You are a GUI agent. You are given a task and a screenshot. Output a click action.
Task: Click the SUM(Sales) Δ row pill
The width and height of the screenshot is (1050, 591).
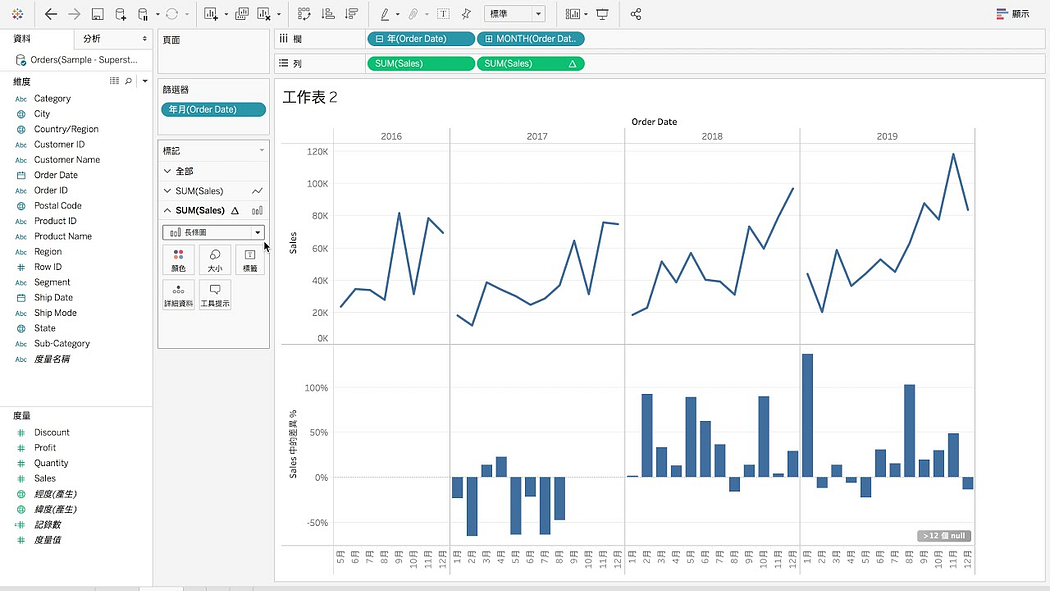click(x=530, y=64)
